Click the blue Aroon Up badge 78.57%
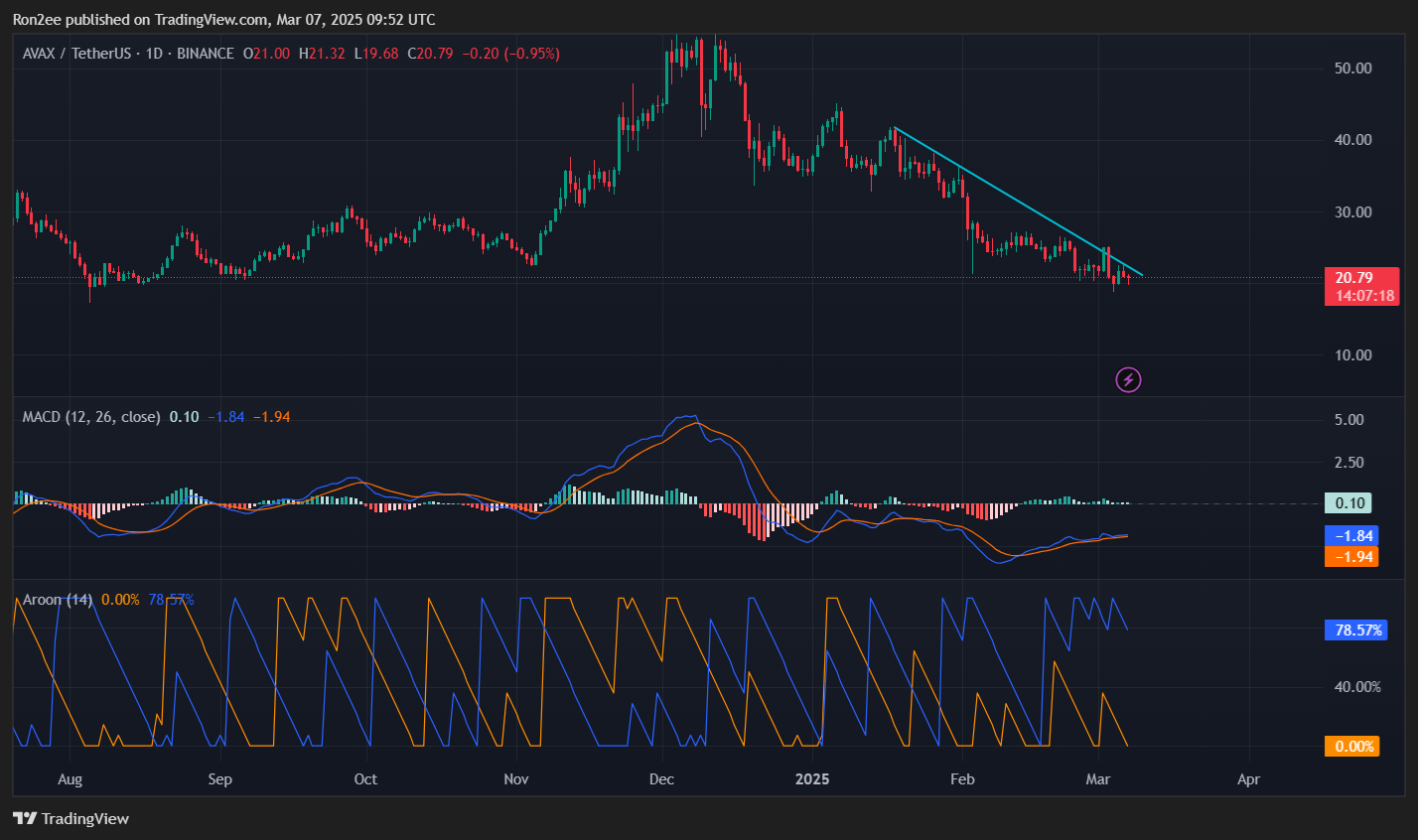Screen dimensions: 1418x840 [1354, 630]
